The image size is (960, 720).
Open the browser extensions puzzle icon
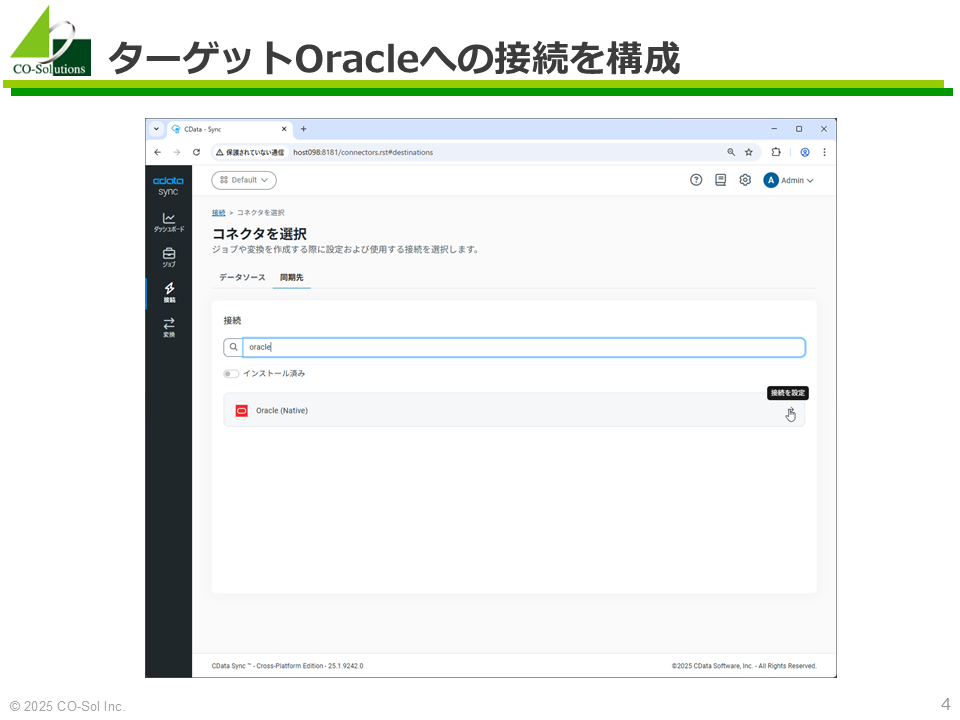tap(776, 152)
